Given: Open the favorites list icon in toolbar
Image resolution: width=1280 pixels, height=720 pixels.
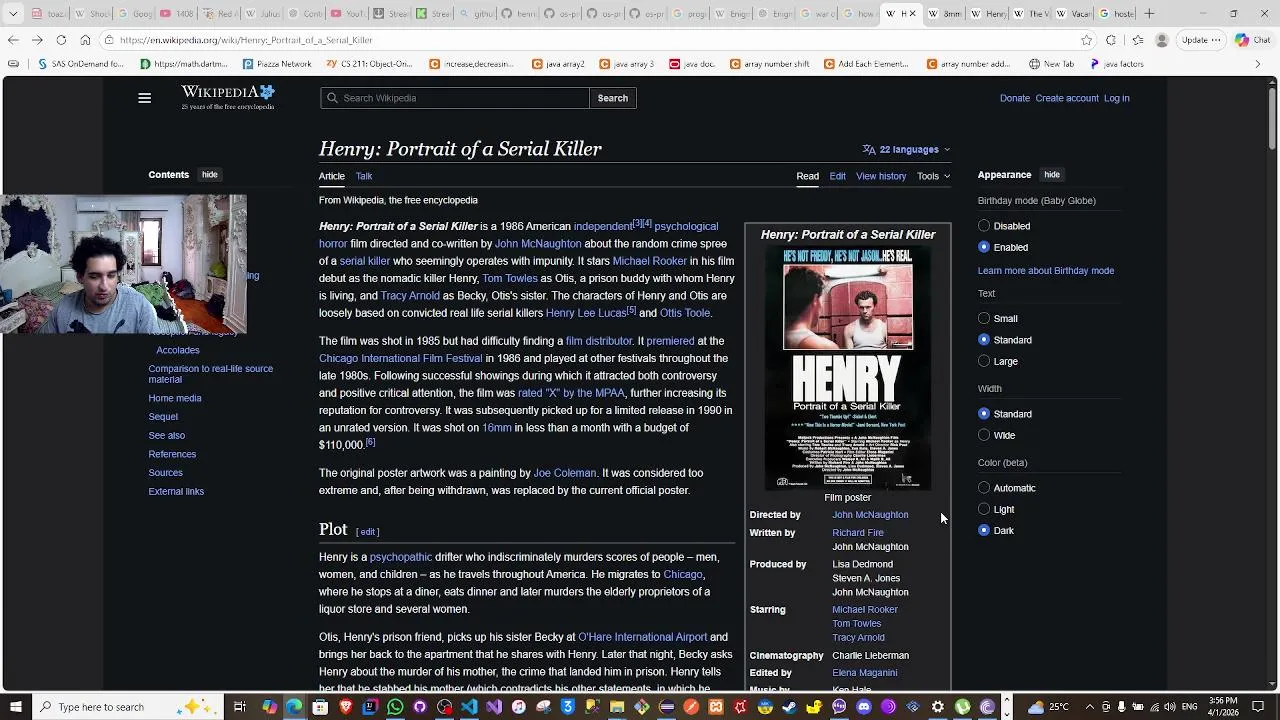Looking at the screenshot, I should click(x=1137, y=40).
